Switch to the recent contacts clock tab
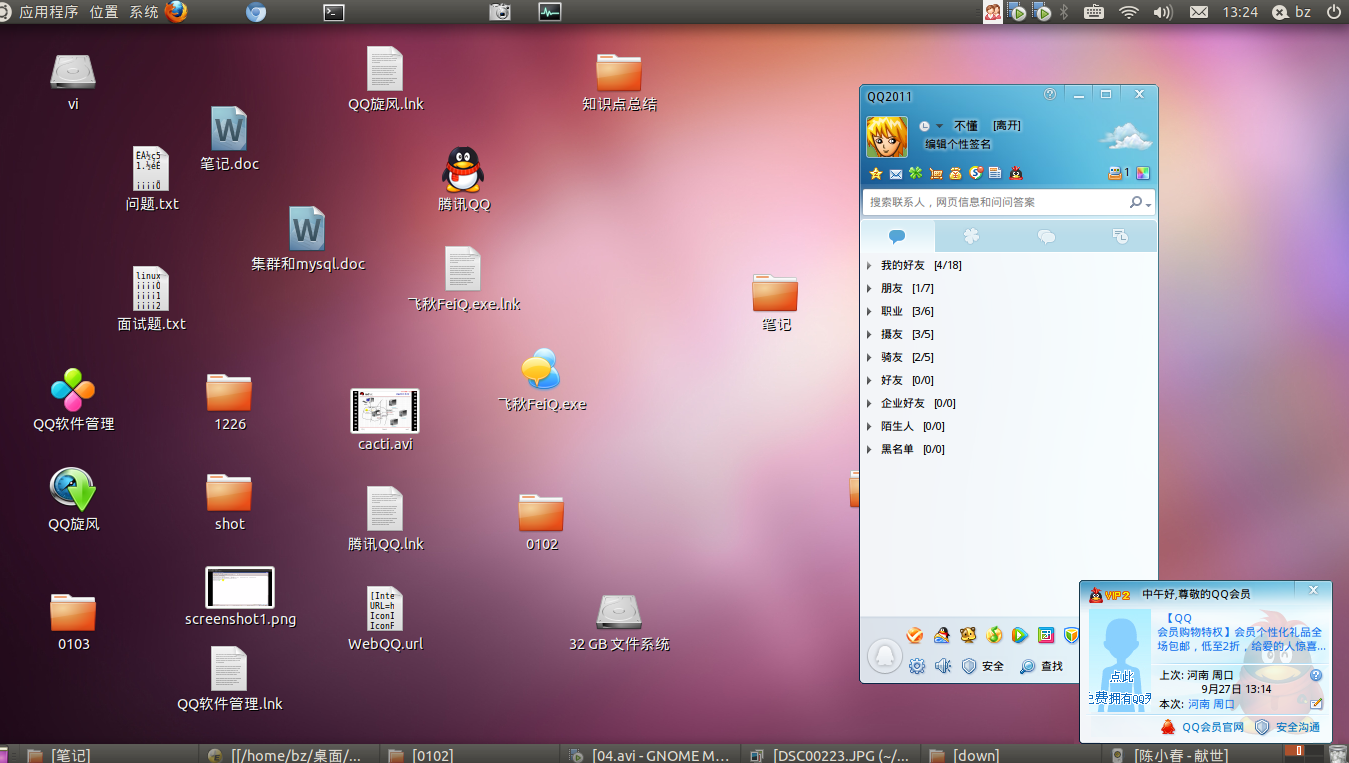1349x763 pixels. click(1120, 236)
